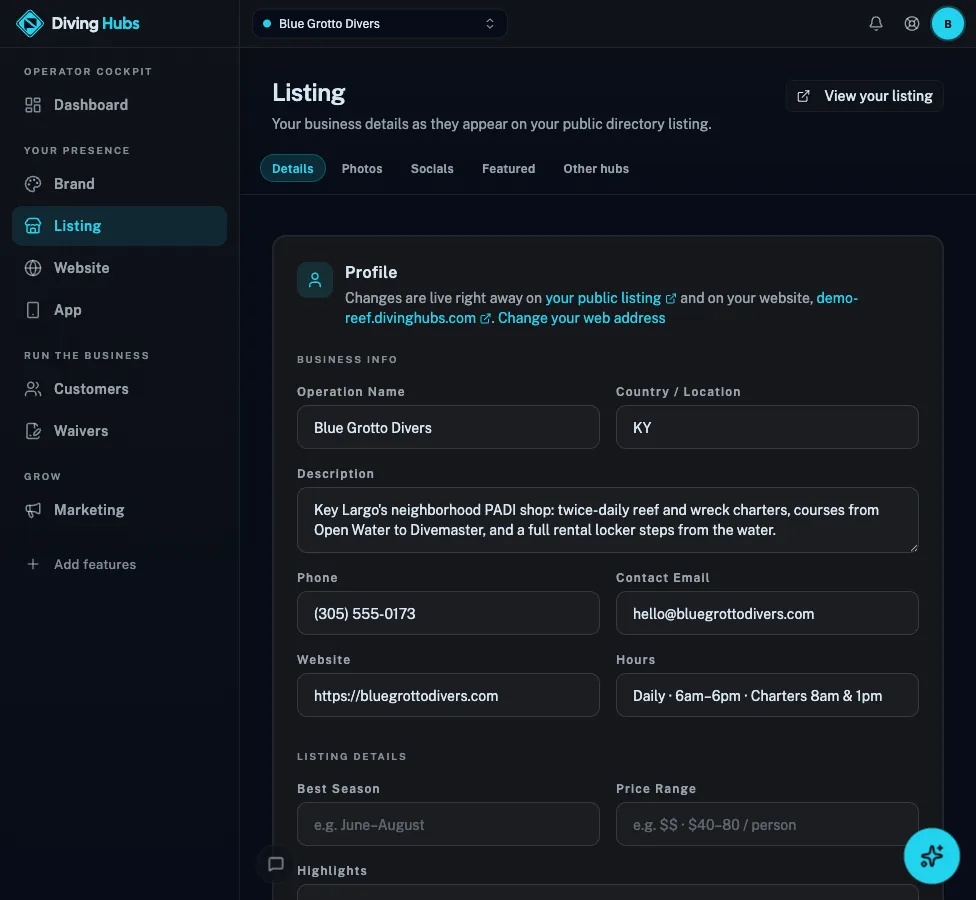976x900 pixels.
Task: Open the your public listing link
Action: [x=610, y=298]
